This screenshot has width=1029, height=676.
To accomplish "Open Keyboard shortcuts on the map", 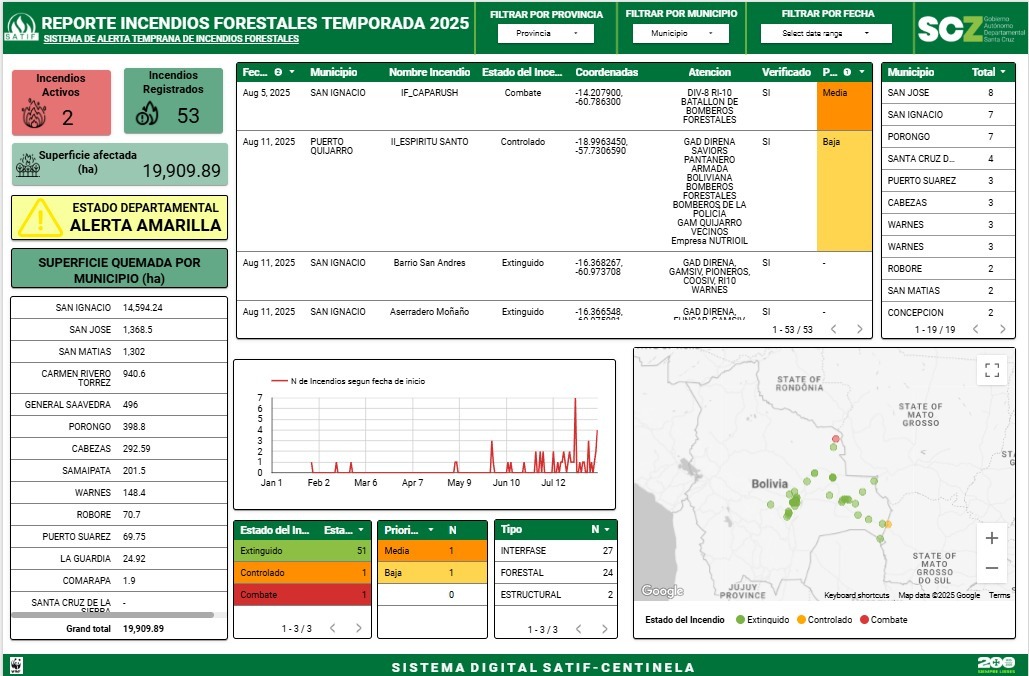I will 856,595.
